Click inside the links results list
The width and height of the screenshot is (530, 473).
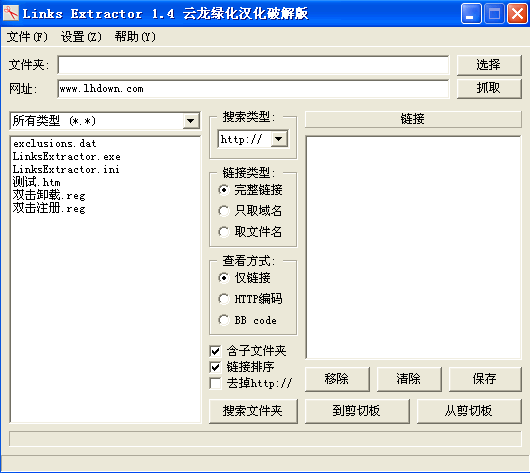pyautogui.click(x=413, y=247)
